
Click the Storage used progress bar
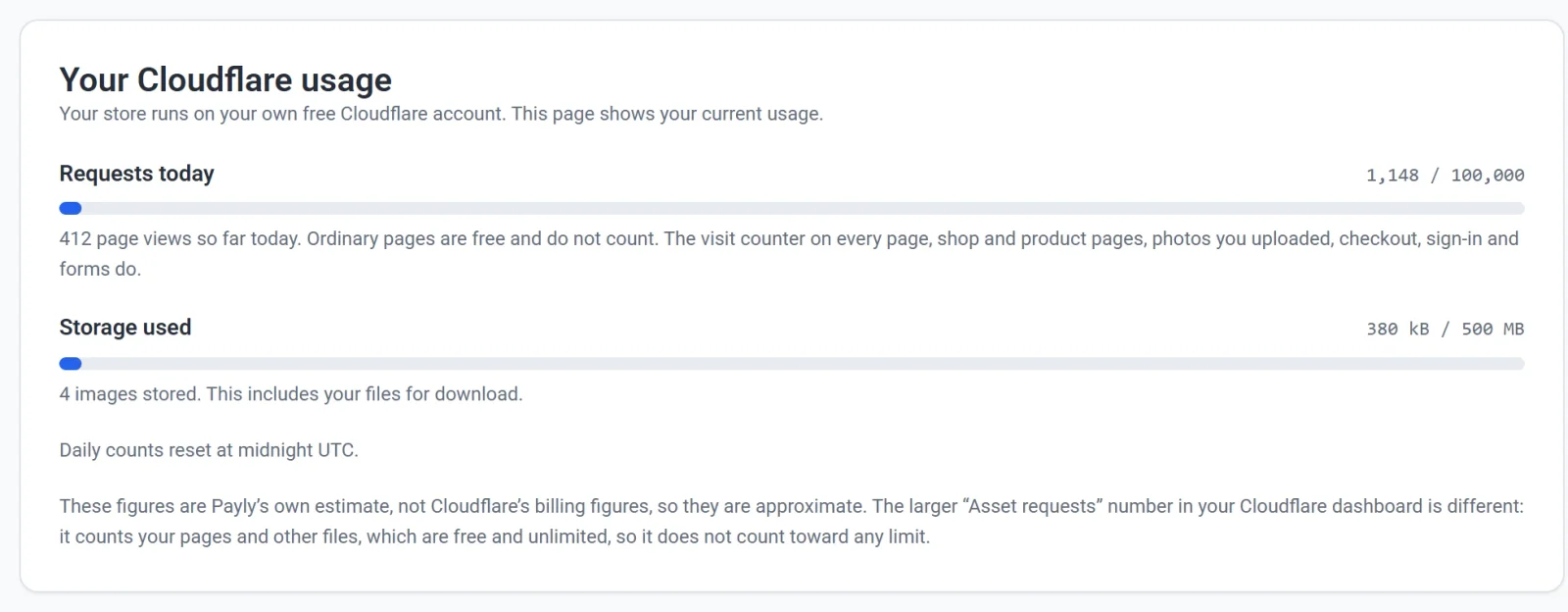[x=792, y=364]
